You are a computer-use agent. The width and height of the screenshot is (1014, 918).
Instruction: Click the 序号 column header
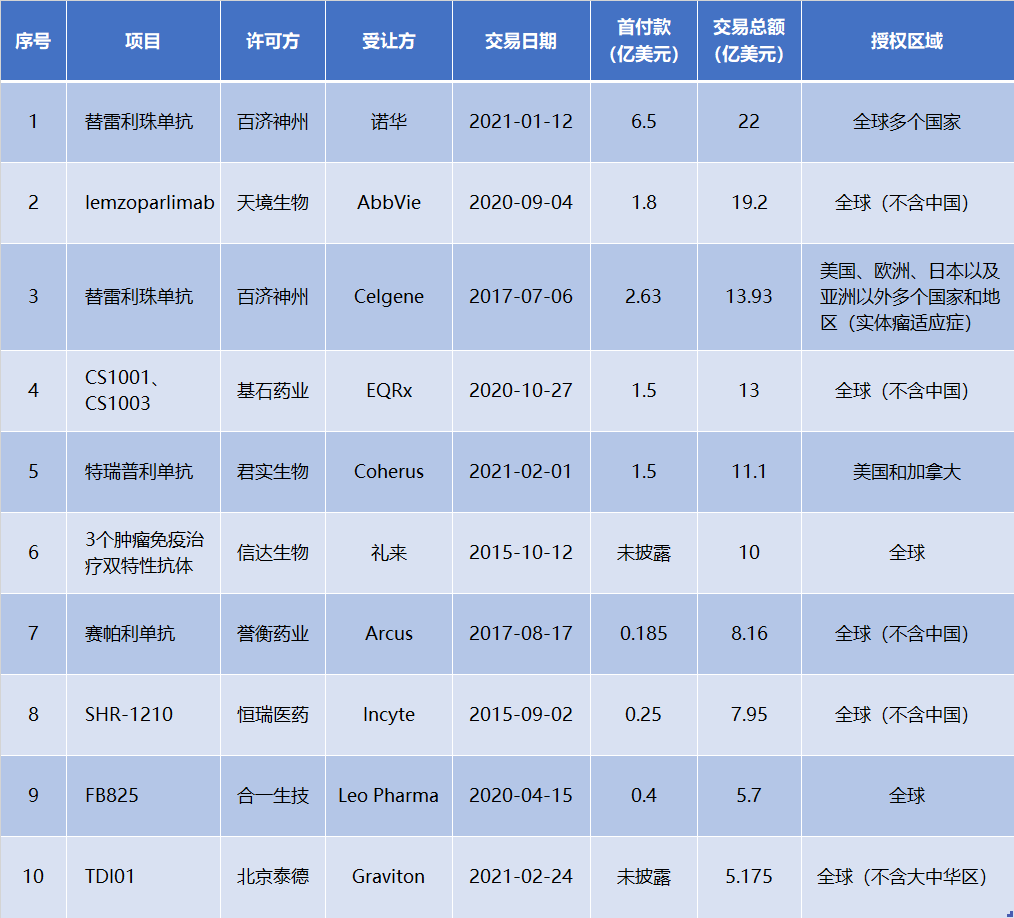(33, 41)
